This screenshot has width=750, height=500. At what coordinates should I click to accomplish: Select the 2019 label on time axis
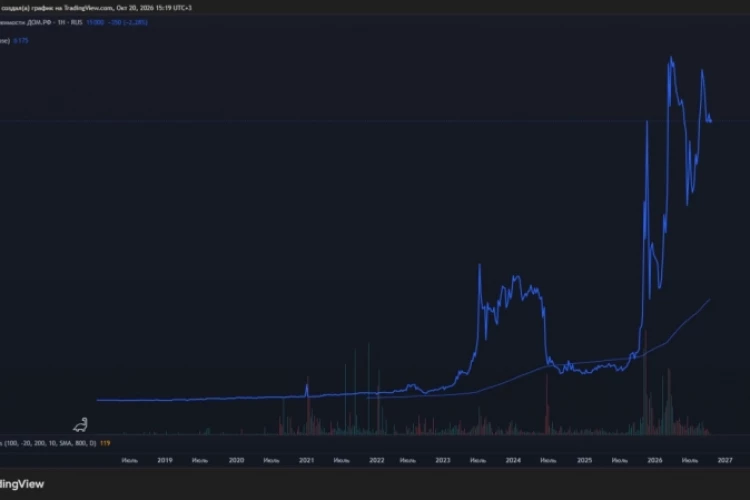(x=165, y=460)
